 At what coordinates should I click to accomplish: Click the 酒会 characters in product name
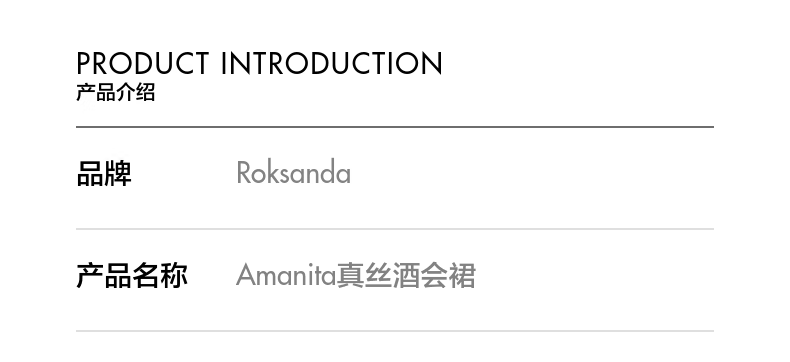point(420,276)
